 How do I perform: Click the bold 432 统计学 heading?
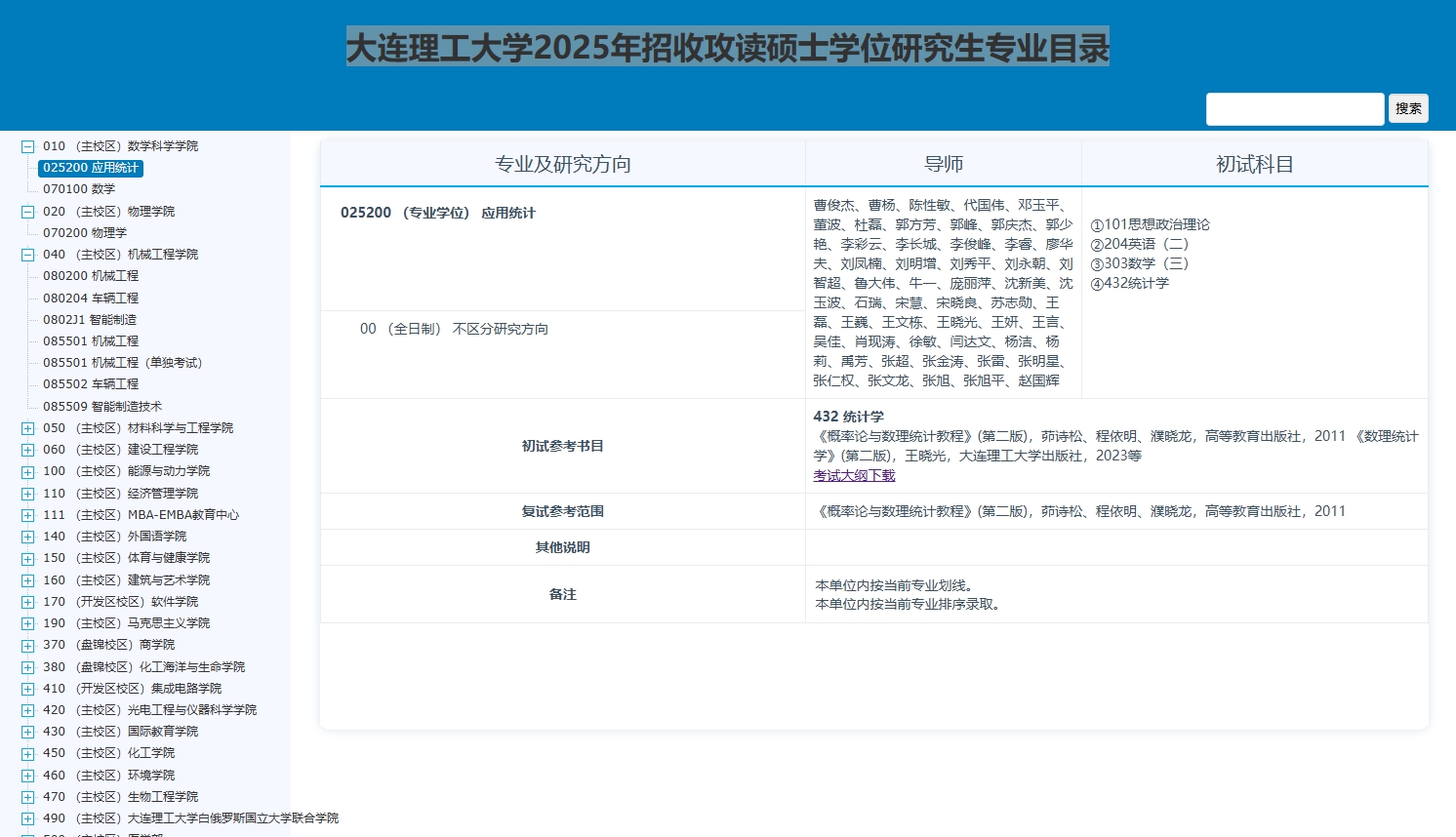(x=849, y=417)
